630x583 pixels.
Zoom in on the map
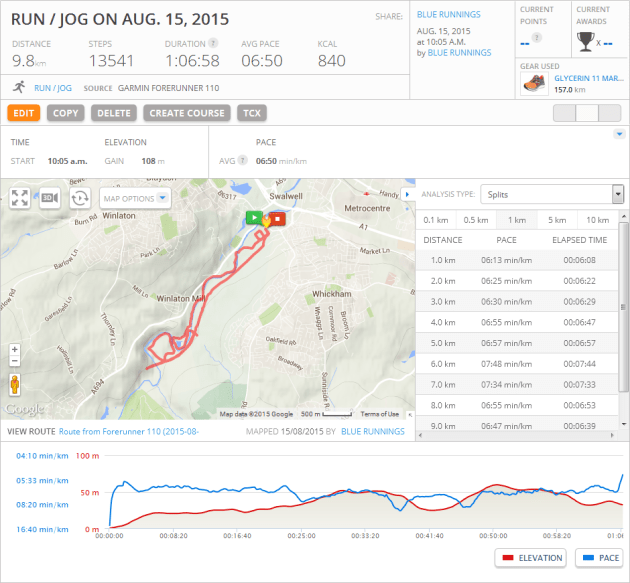coord(15,351)
